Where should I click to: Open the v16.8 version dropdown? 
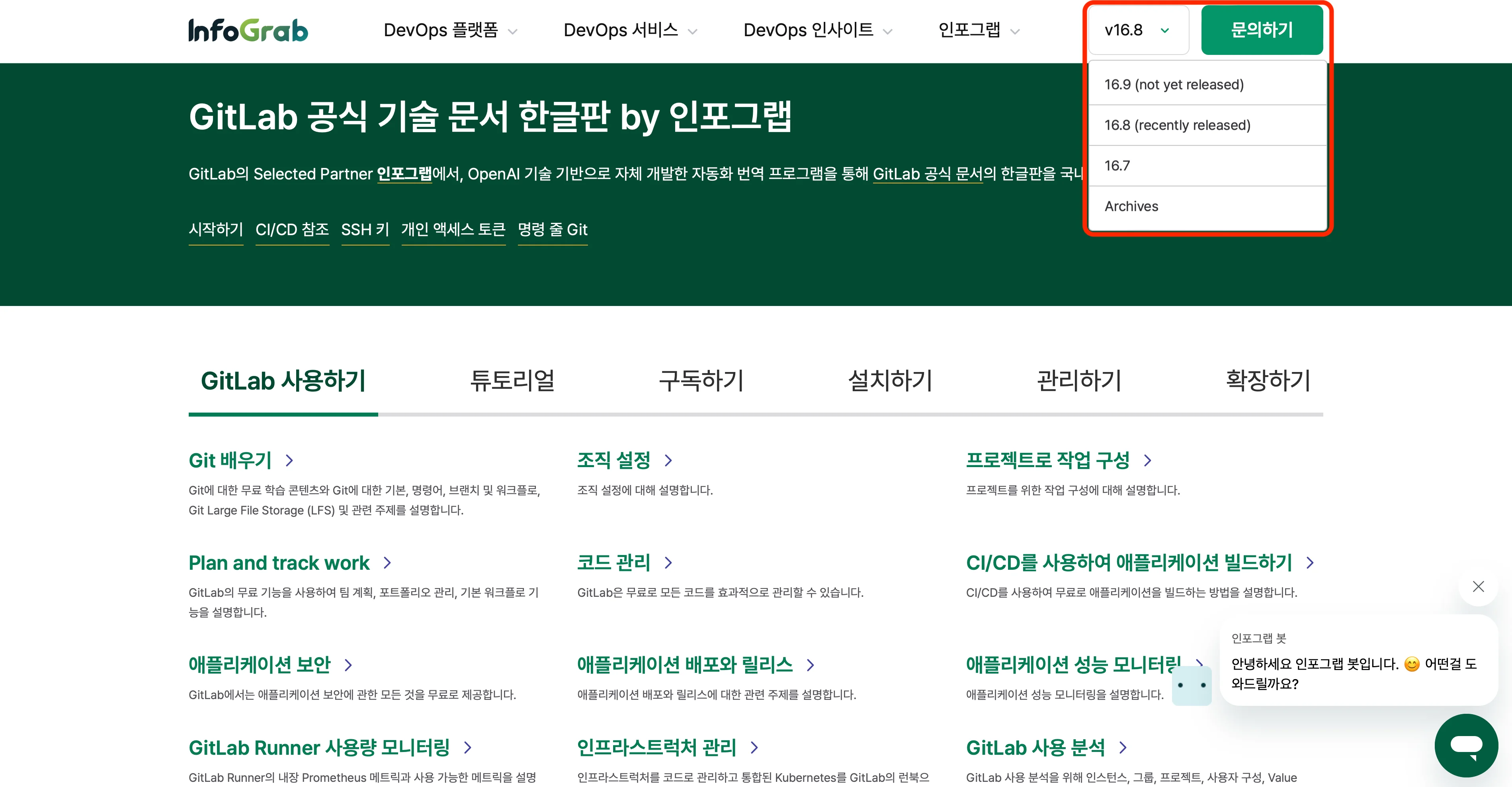coord(1137,30)
